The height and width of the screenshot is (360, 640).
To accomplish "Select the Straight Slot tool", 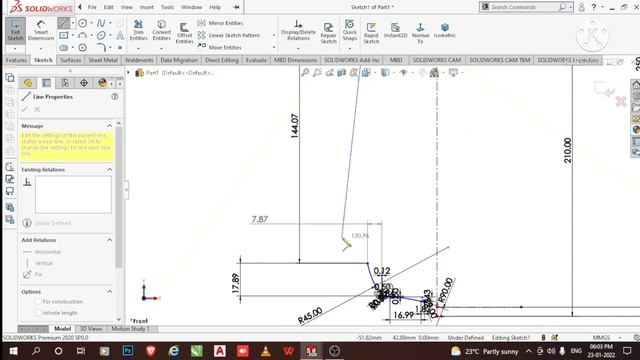I will [64, 48].
